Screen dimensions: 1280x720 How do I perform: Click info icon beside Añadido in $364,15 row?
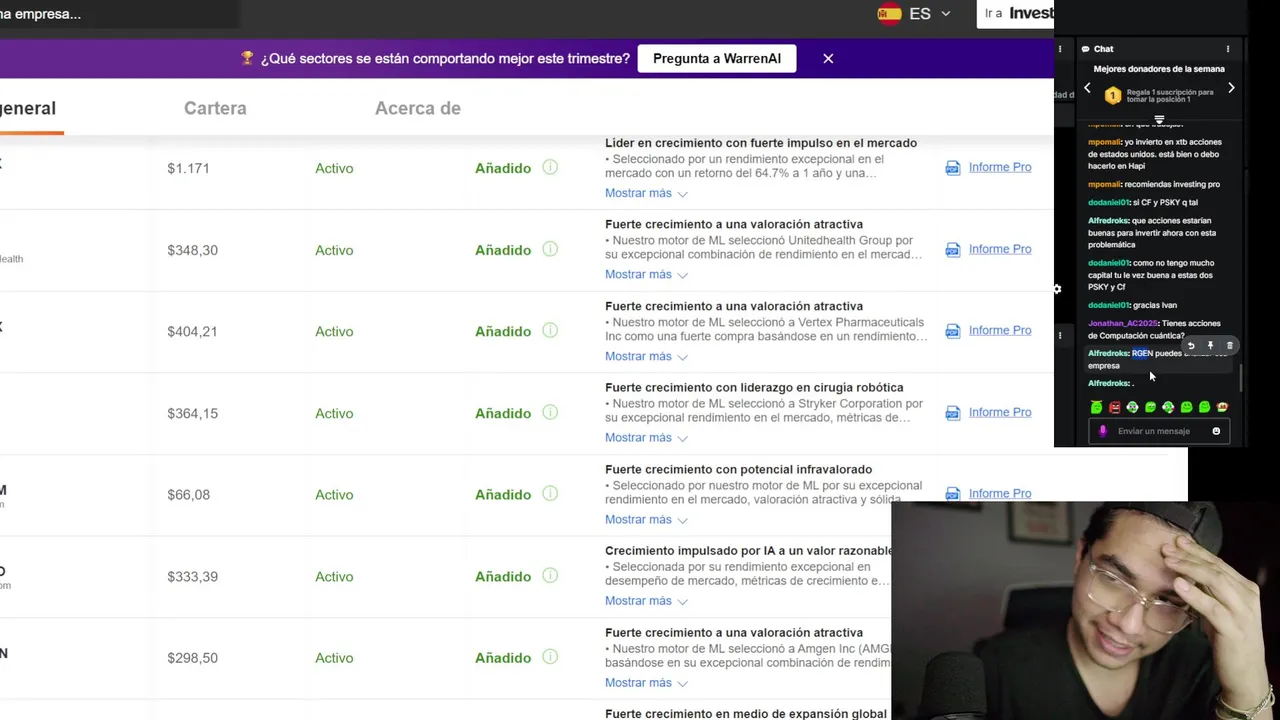click(x=550, y=412)
